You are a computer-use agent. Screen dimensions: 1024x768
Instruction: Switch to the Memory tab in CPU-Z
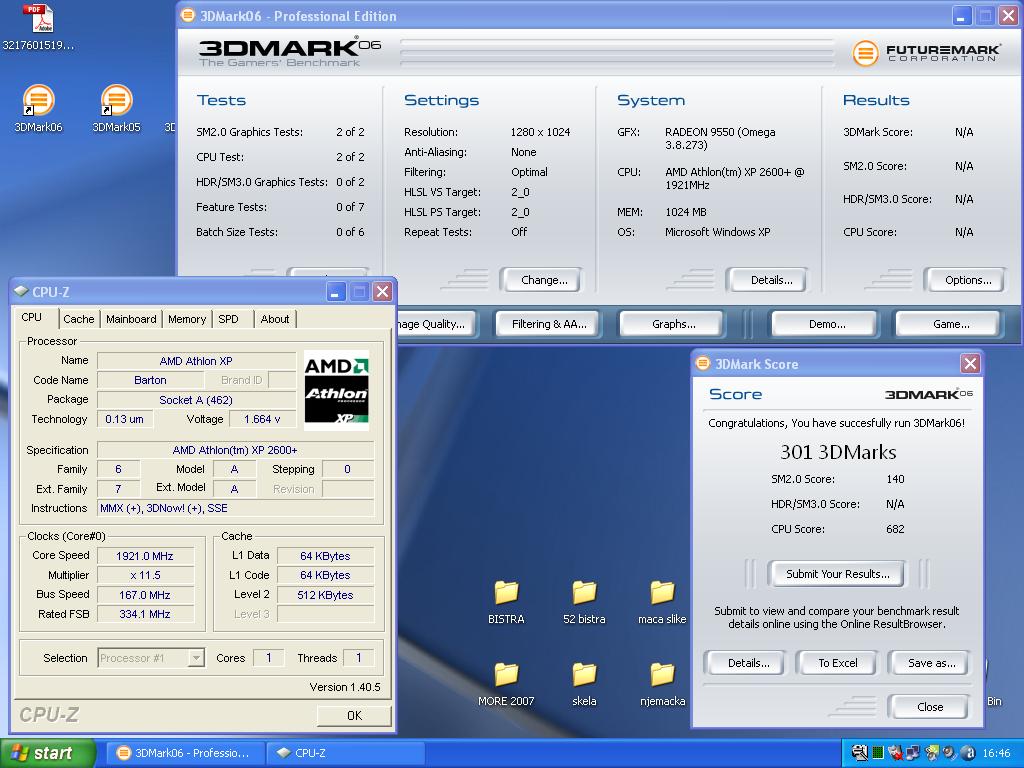click(187, 319)
